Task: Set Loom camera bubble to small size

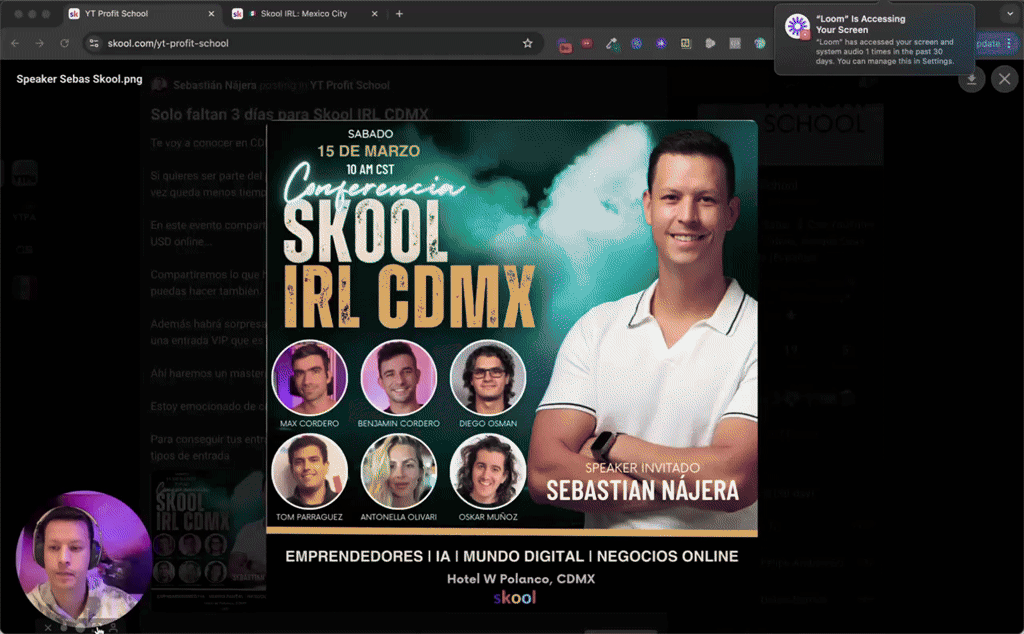Action: pos(64,628)
